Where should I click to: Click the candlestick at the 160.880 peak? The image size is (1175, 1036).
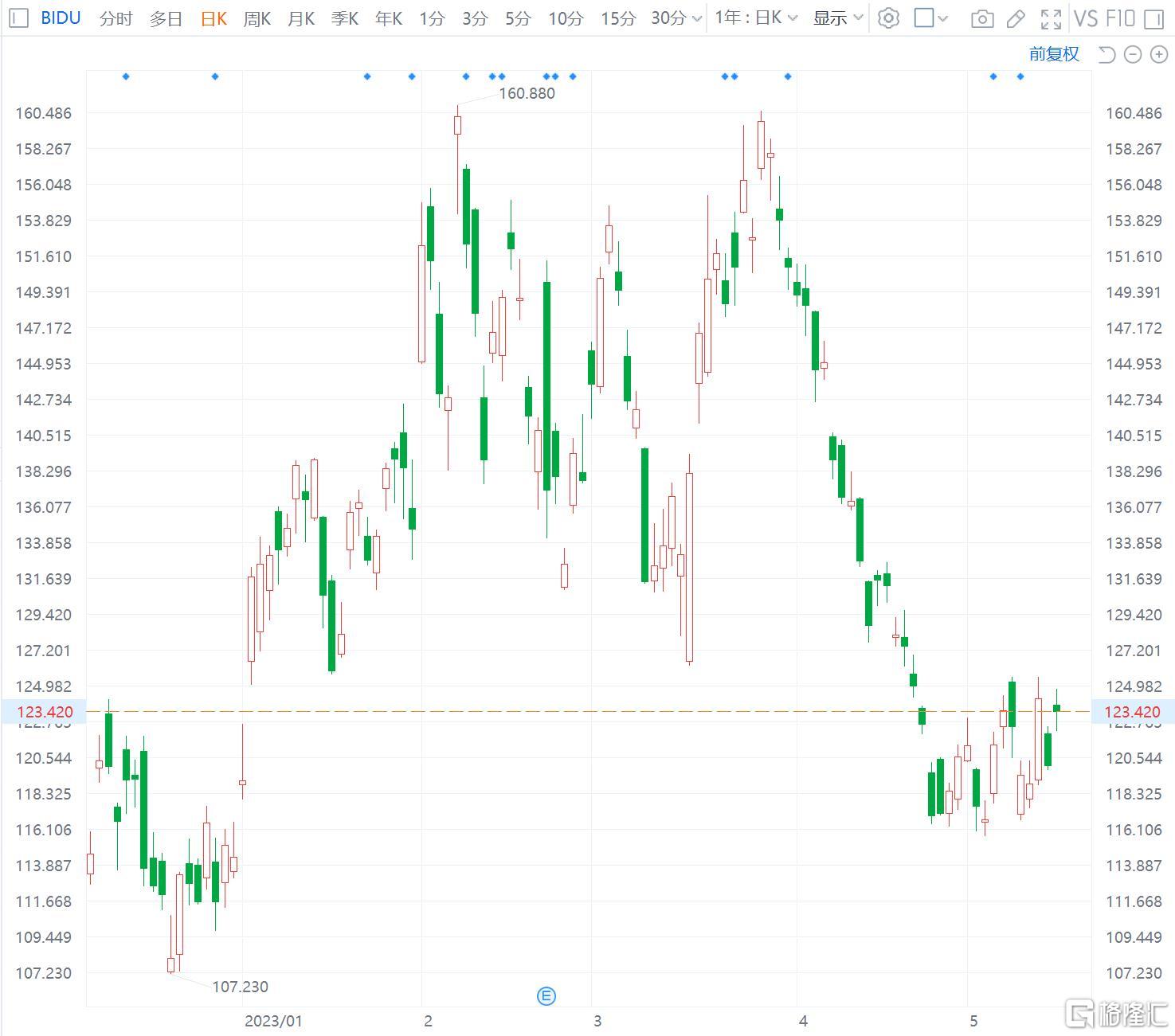tap(457, 125)
